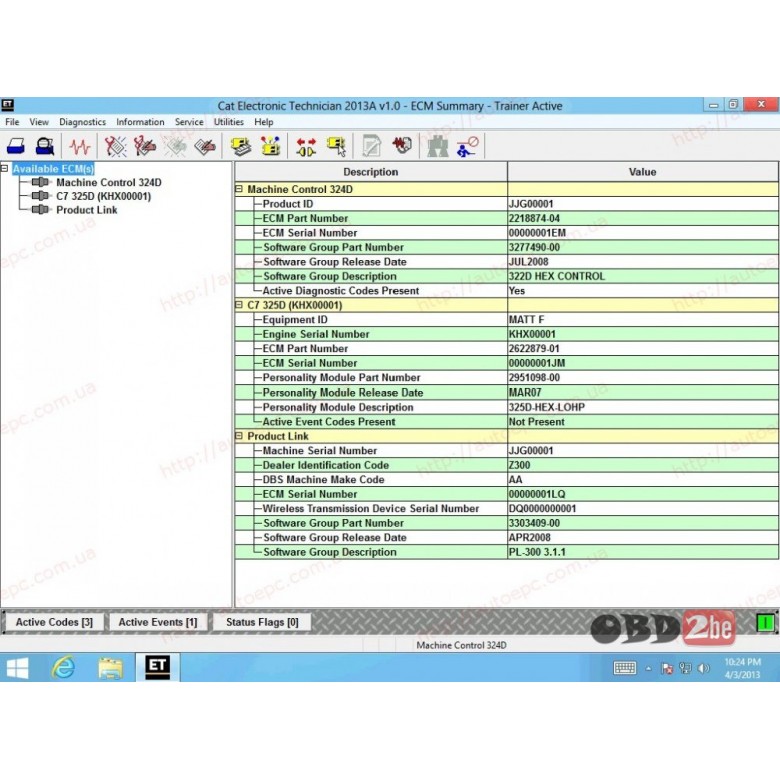Open the Help menu
This screenshot has width=780, height=780.
pyautogui.click(x=263, y=122)
